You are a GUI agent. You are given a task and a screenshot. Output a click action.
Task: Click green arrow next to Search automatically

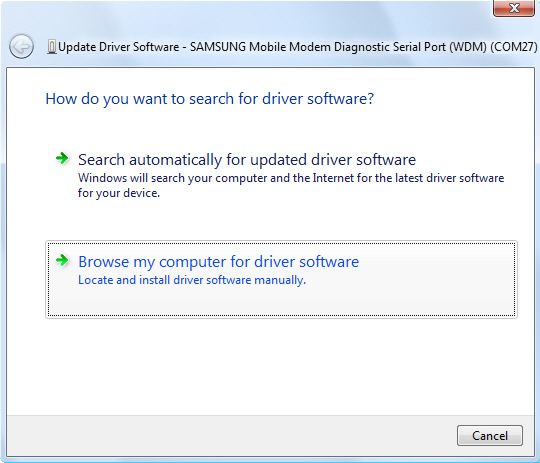coord(62,158)
